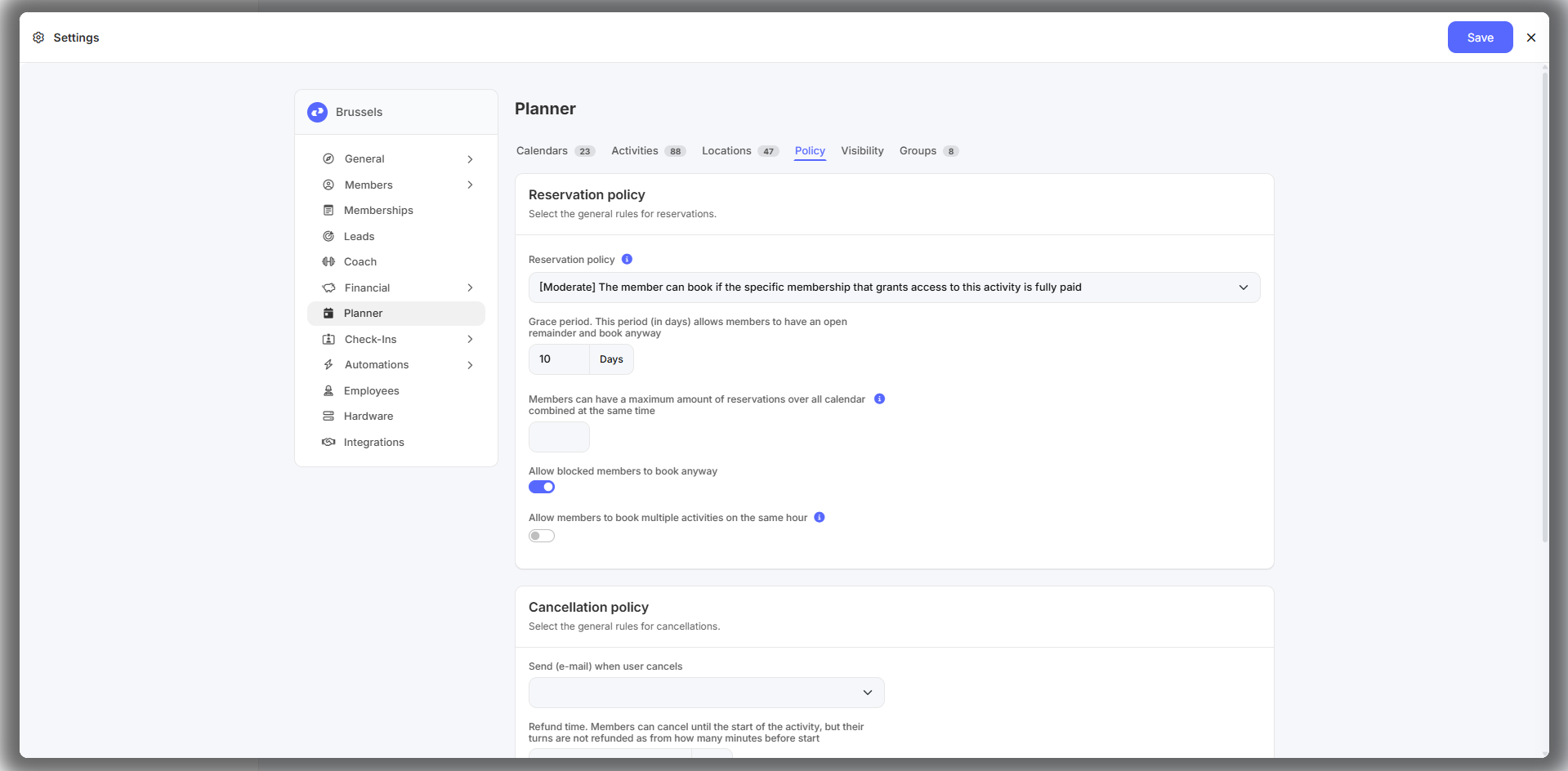The height and width of the screenshot is (771, 1568).
Task: Select the Policy tab
Action: [x=810, y=151]
